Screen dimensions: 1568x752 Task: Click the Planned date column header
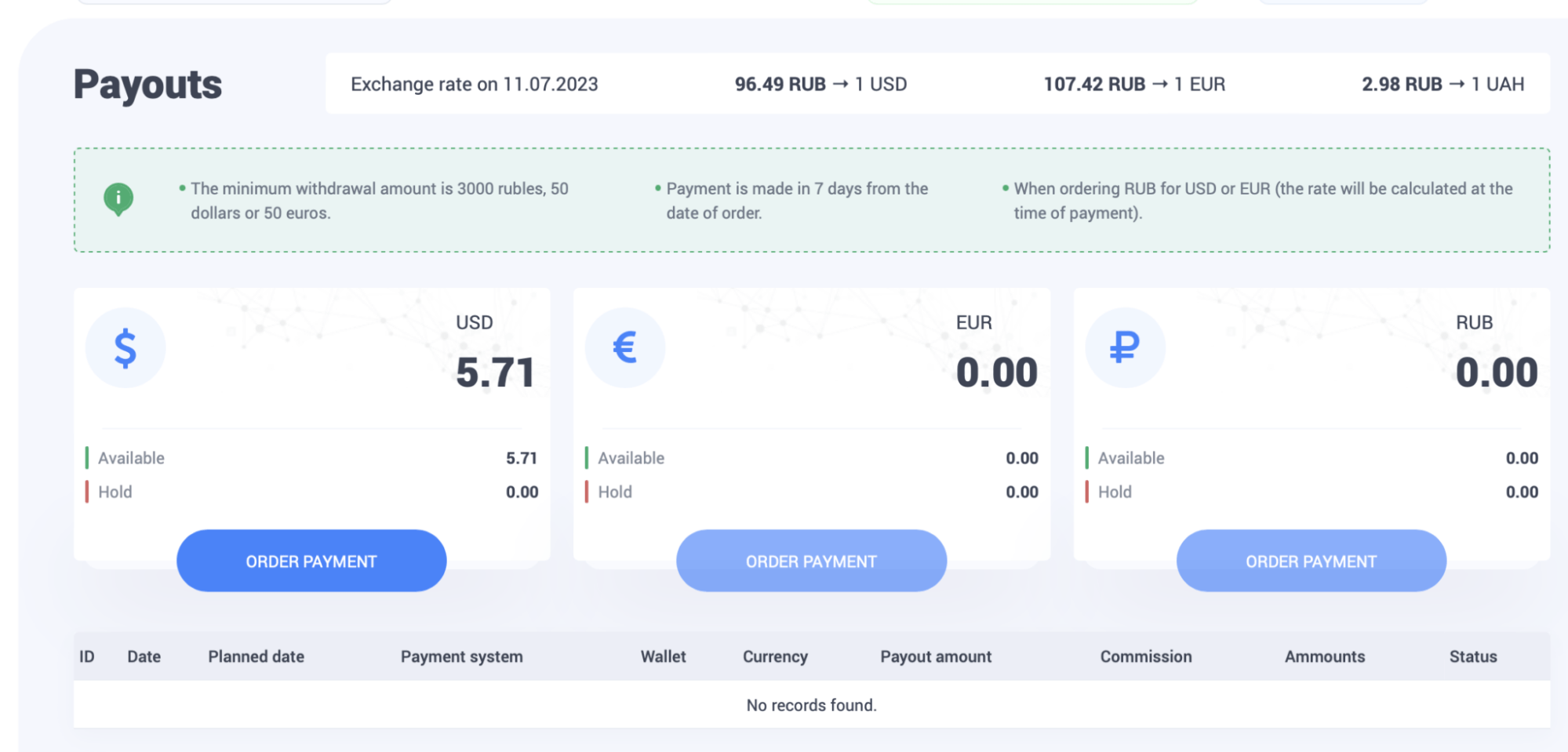click(256, 657)
